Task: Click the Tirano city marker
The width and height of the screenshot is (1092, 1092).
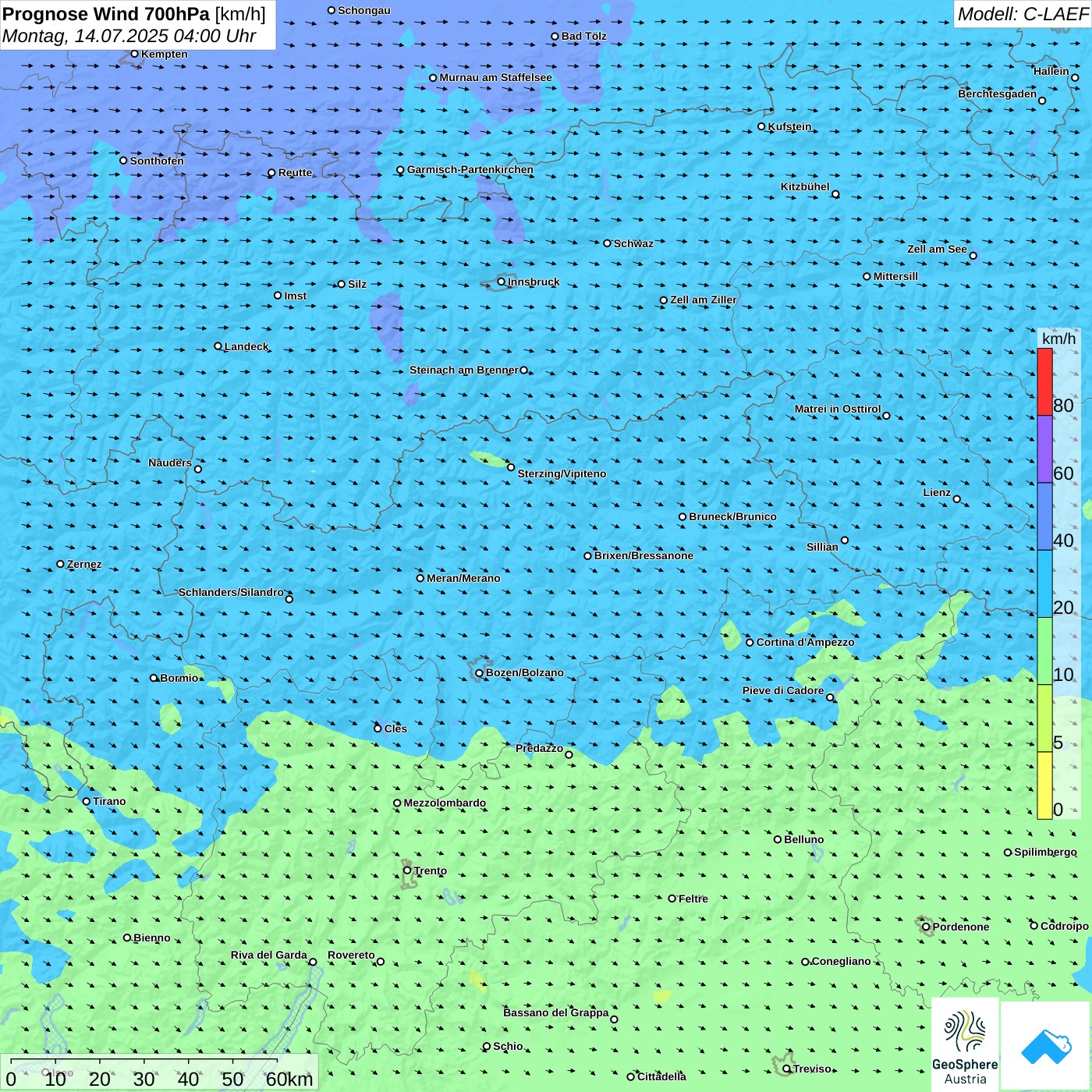Action: click(86, 801)
